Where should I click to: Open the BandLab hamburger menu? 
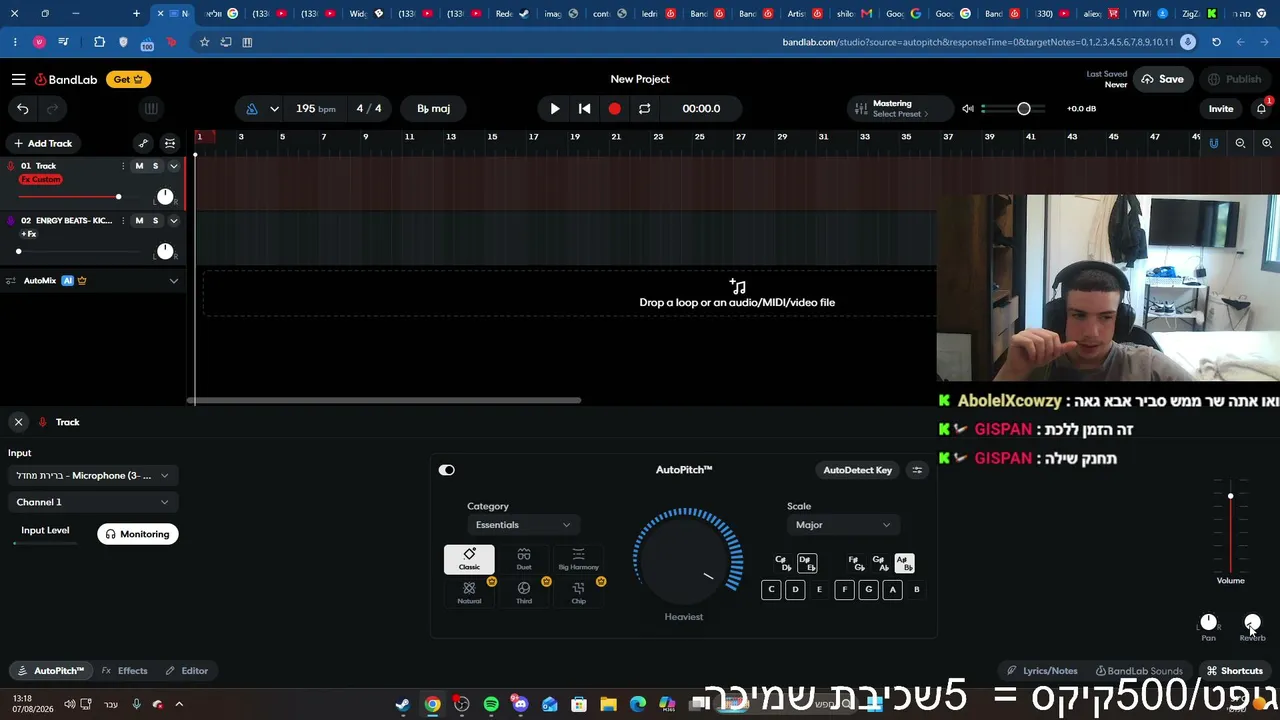coord(18,79)
